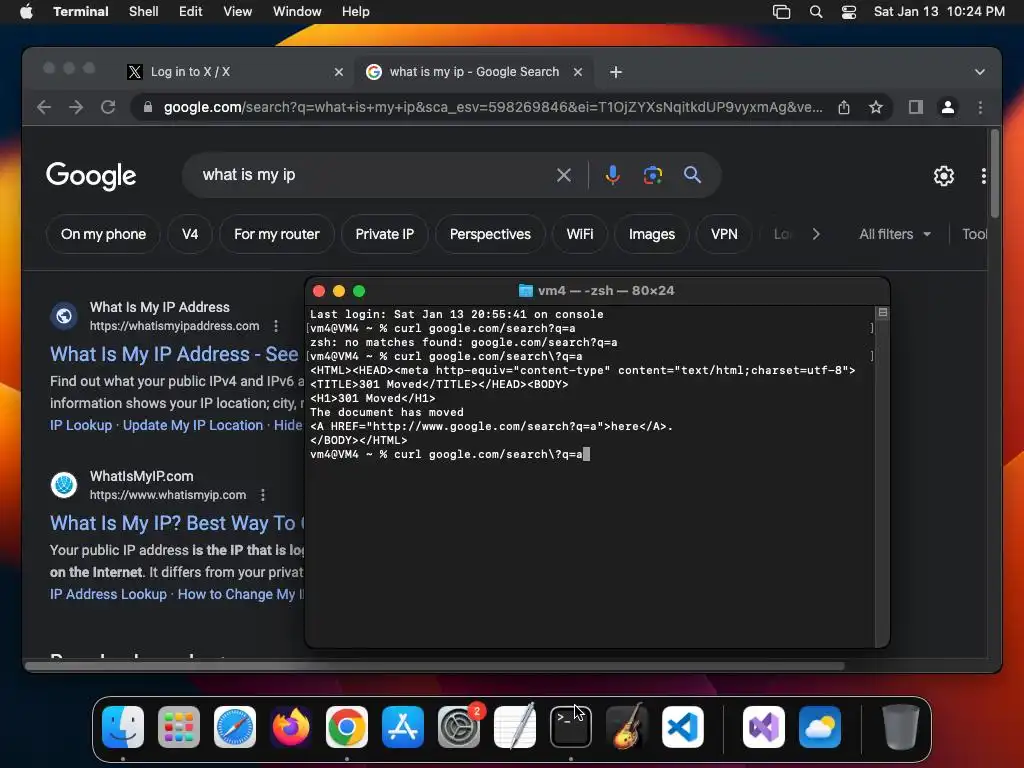This screenshot has width=1024, height=768.
Task: Select the V4 filter chip
Action: pyautogui.click(x=190, y=234)
